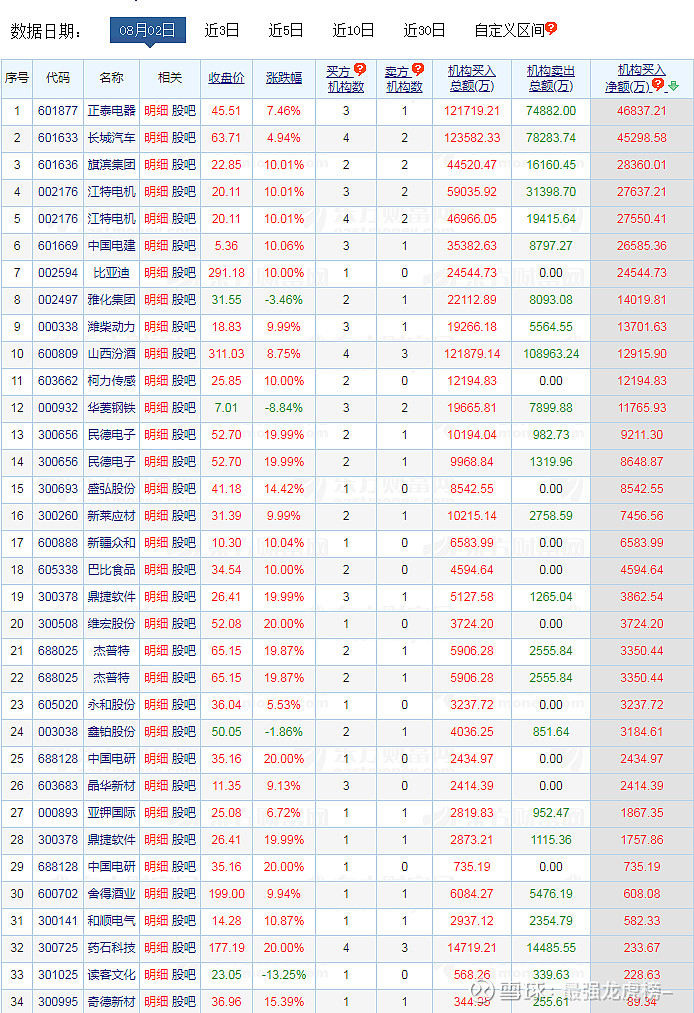The width and height of the screenshot is (694, 1013).
Task: Switch to 近30日 range
Action: point(425,30)
